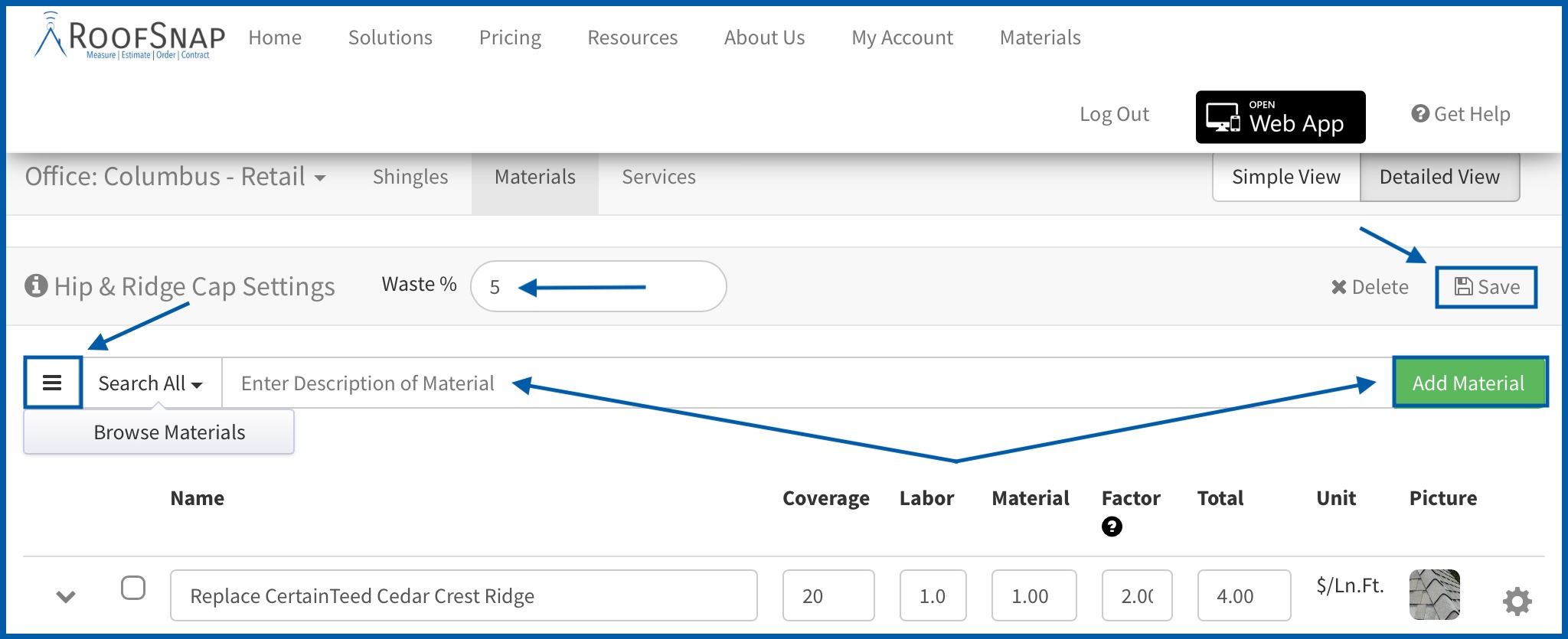Open the Web App button
Viewport: 1568px width, 639px height.
[x=1280, y=117]
